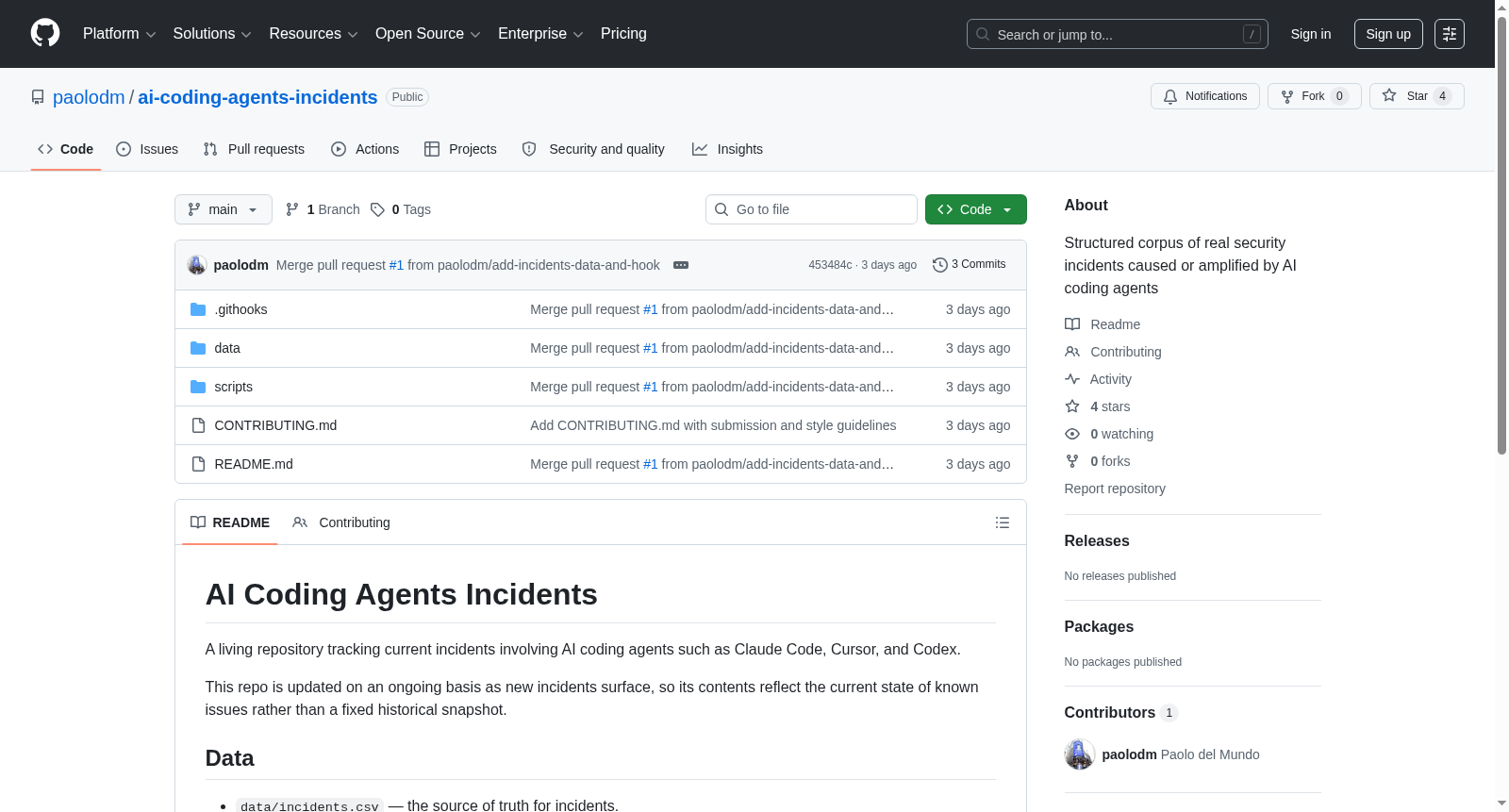Open the data folder icon
This screenshot has width=1509, height=812.
(198, 348)
